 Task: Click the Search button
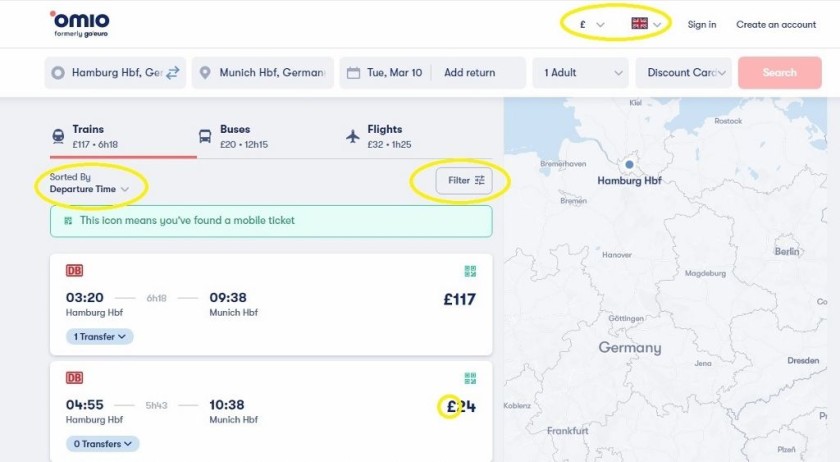click(x=779, y=72)
